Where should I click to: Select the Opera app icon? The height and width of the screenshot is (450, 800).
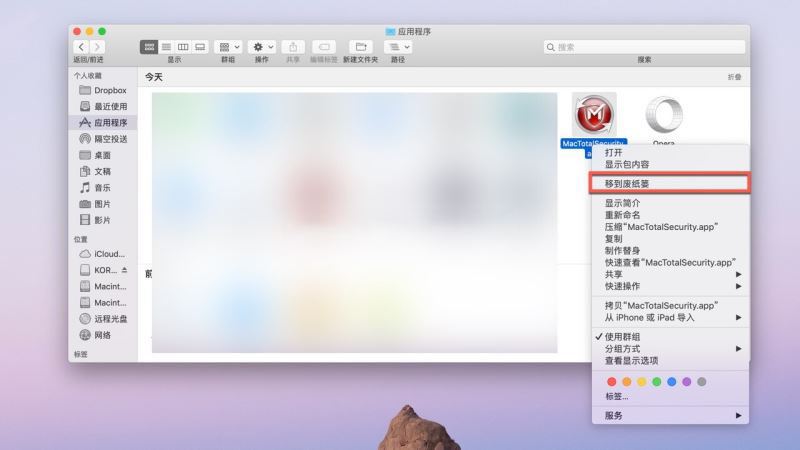pyautogui.click(x=664, y=115)
